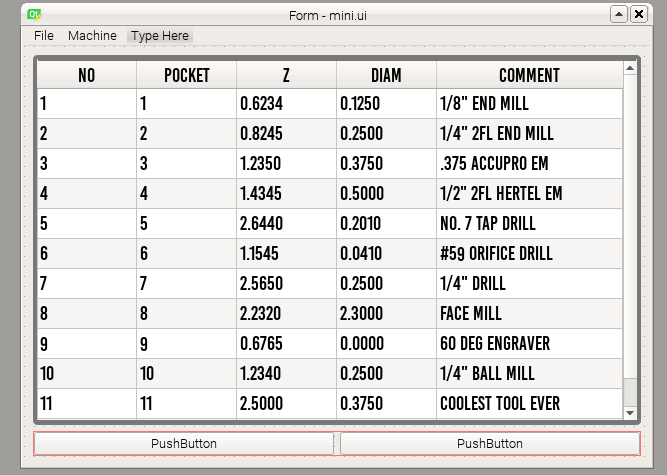Click the Z column header
Viewport: 667px width, 475px height.
tap(286, 75)
